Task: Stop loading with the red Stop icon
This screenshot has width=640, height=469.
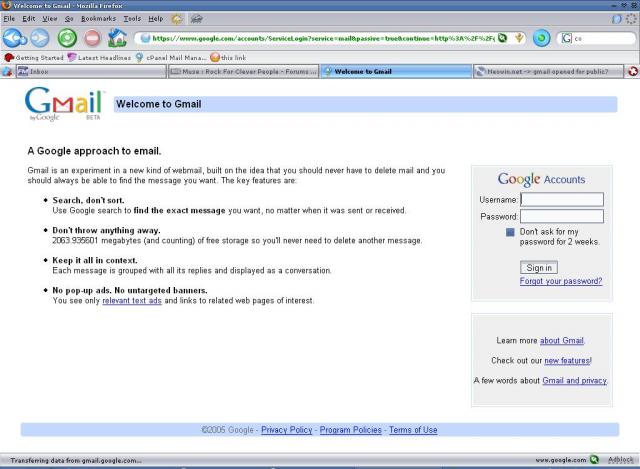Action: point(93,38)
